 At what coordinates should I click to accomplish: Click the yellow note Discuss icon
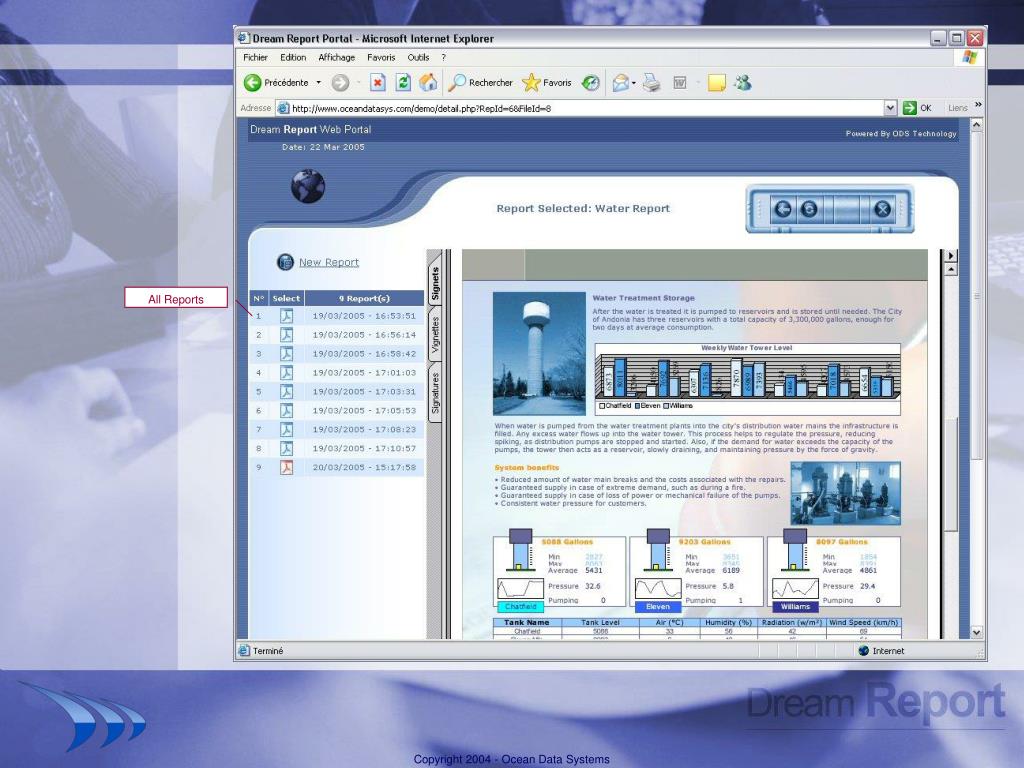click(716, 83)
